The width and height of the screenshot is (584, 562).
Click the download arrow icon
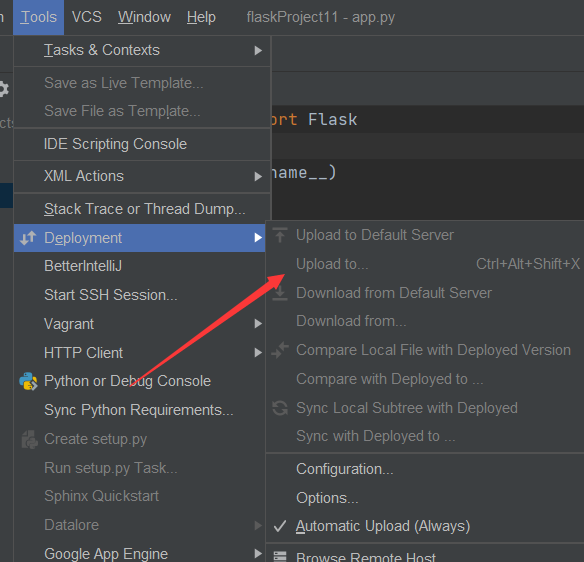coord(280,293)
